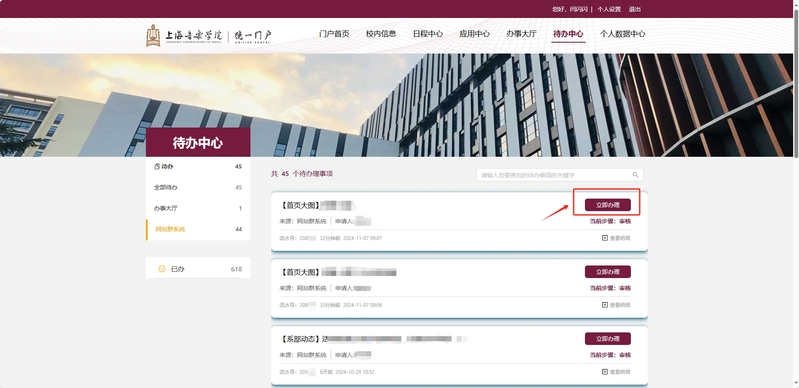Expand 查看明细 on the 09:07 item
This screenshot has width=799, height=388.
point(616,238)
